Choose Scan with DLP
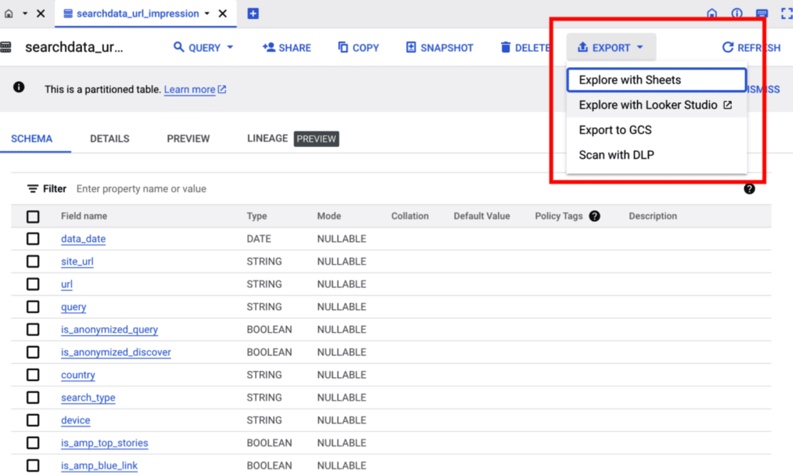 click(x=656, y=155)
